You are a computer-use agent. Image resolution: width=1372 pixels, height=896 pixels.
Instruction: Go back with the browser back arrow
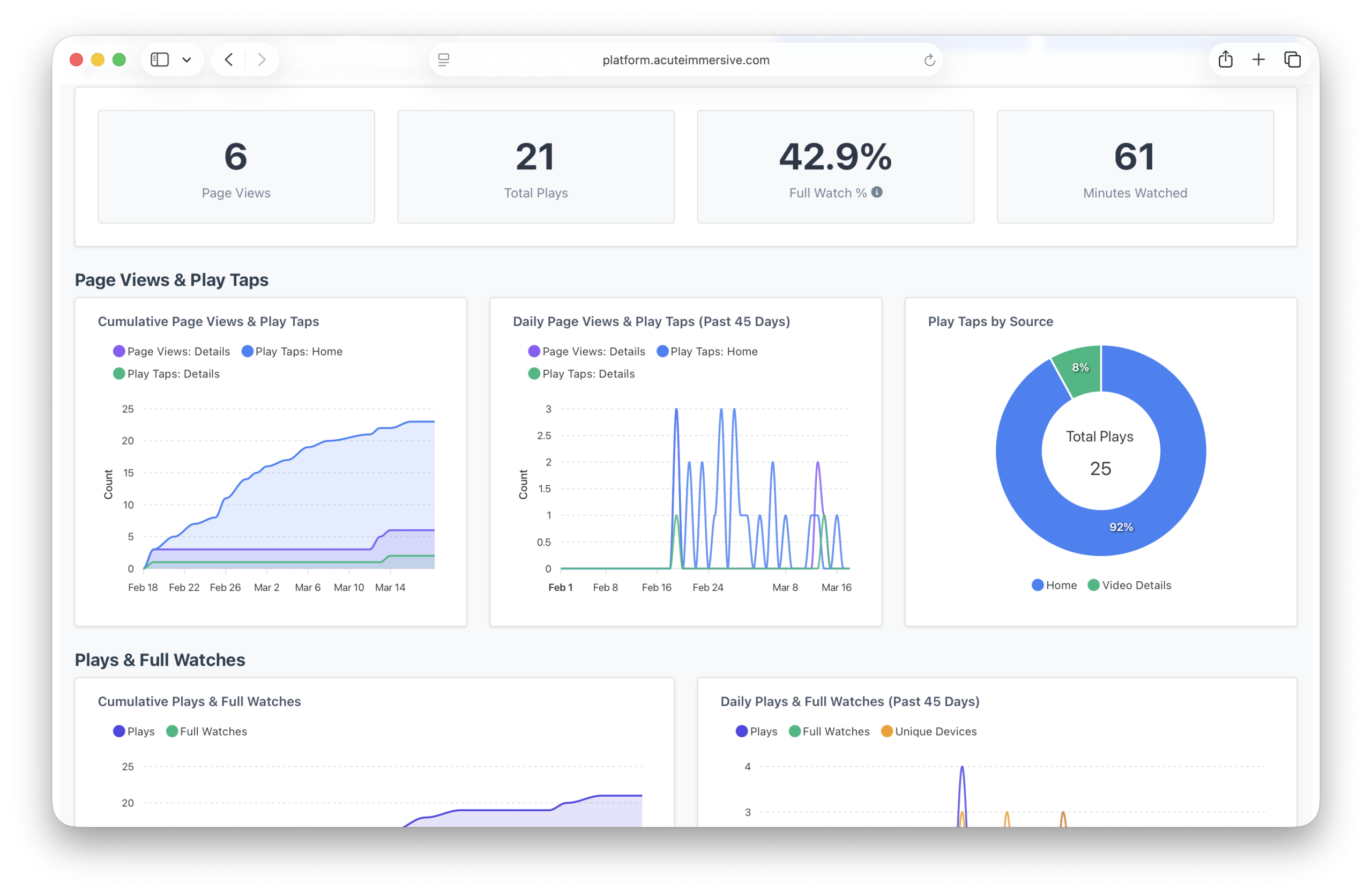(229, 60)
